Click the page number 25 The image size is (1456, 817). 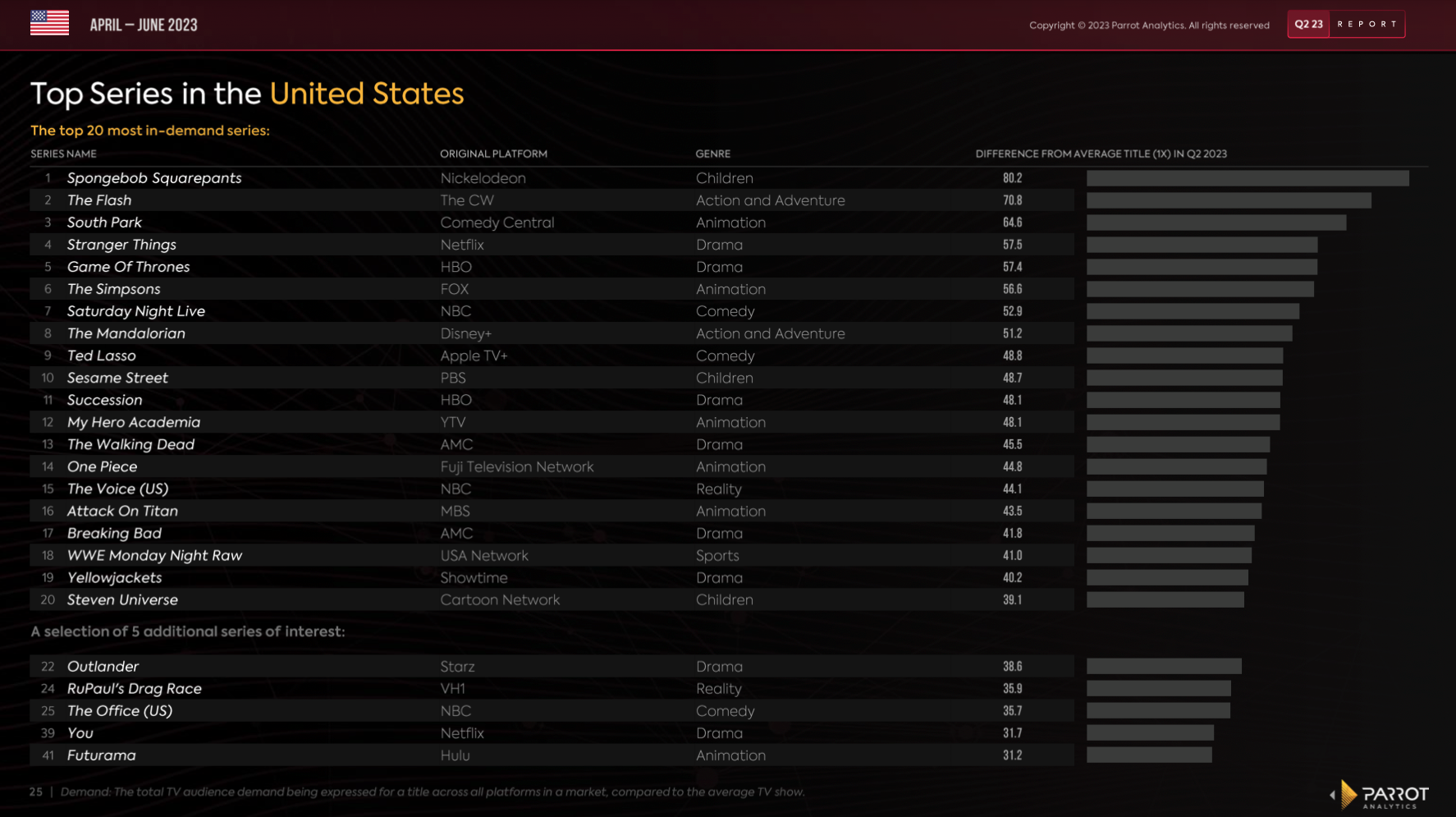35,792
